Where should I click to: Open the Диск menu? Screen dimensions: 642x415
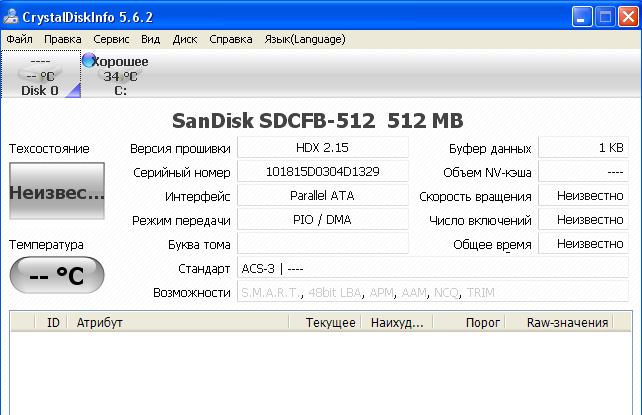184,39
